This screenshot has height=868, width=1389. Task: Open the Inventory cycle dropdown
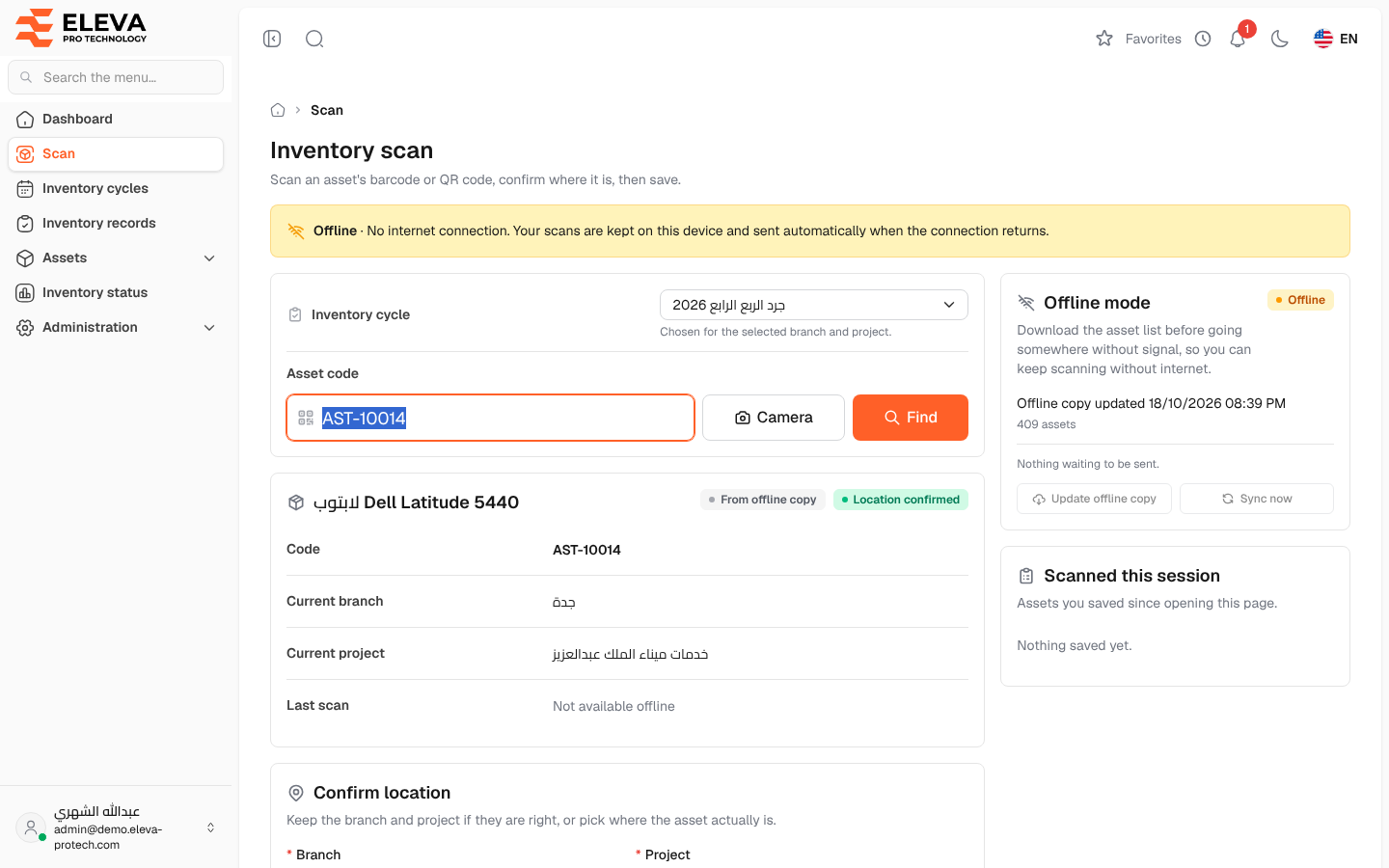tap(814, 305)
